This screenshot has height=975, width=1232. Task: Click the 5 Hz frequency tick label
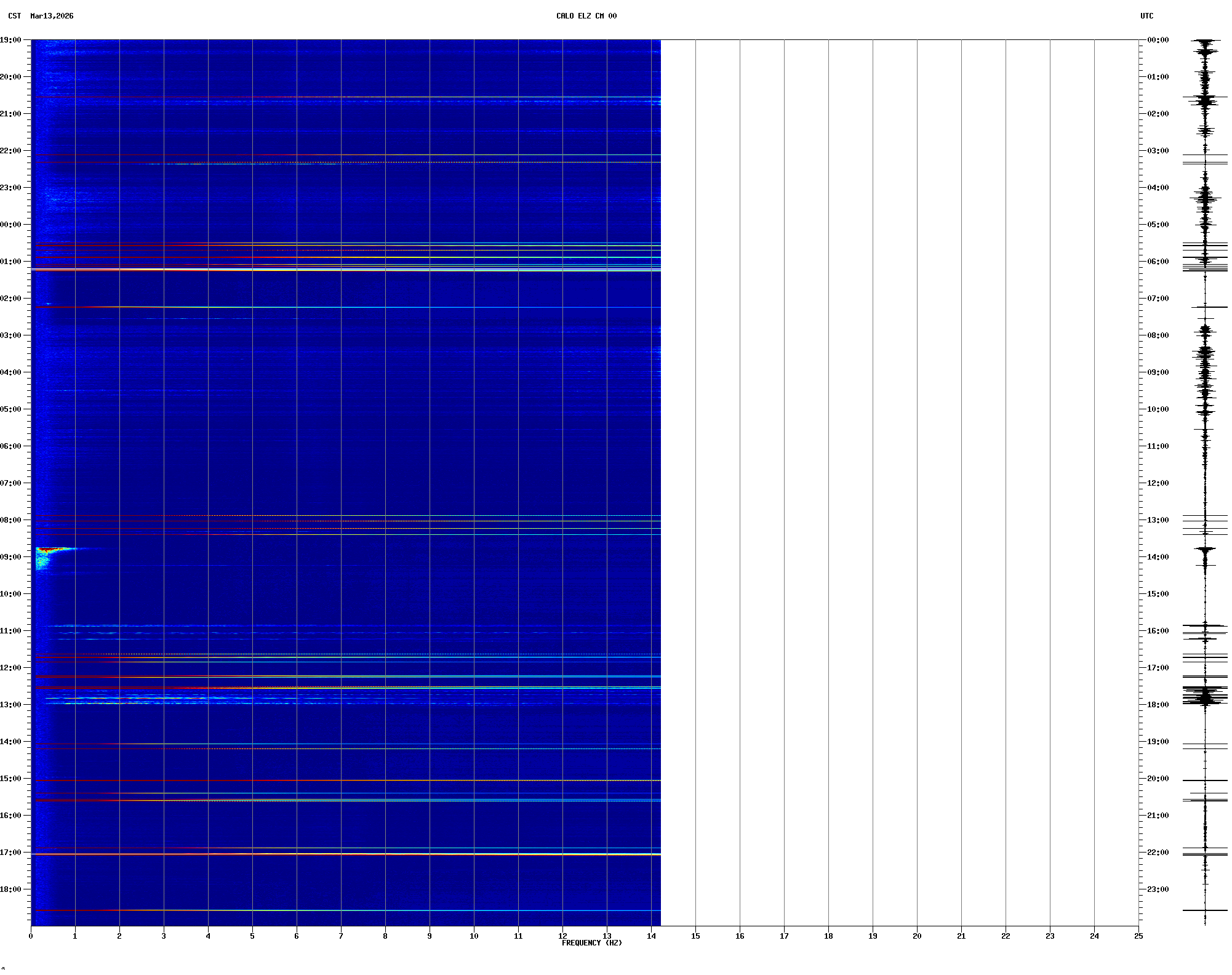click(252, 936)
